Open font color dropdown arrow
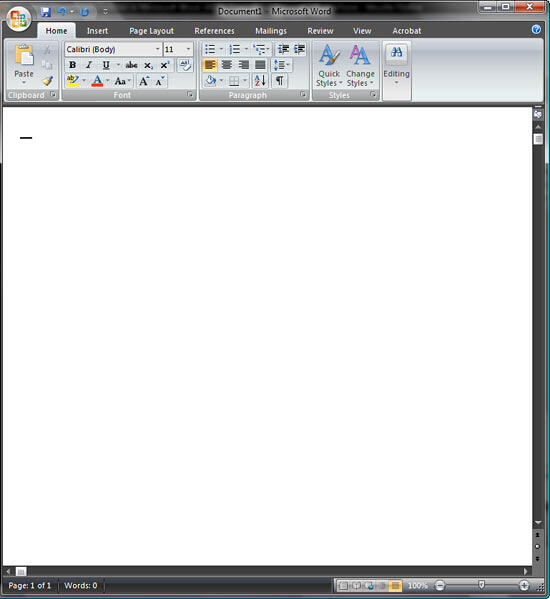This screenshot has width=550, height=599. tap(108, 81)
